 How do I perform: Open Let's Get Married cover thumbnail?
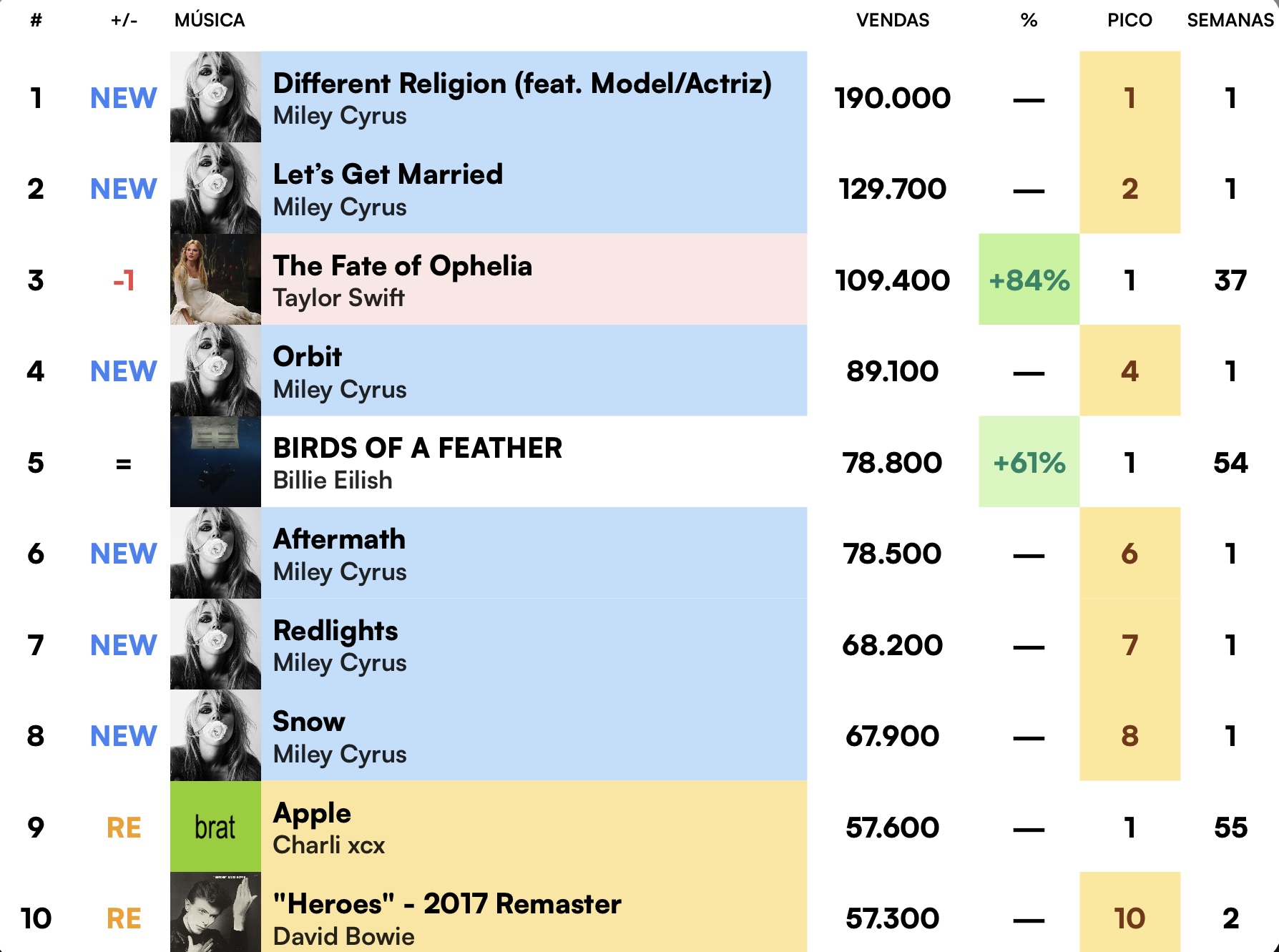pyautogui.click(x=215, y=188)
